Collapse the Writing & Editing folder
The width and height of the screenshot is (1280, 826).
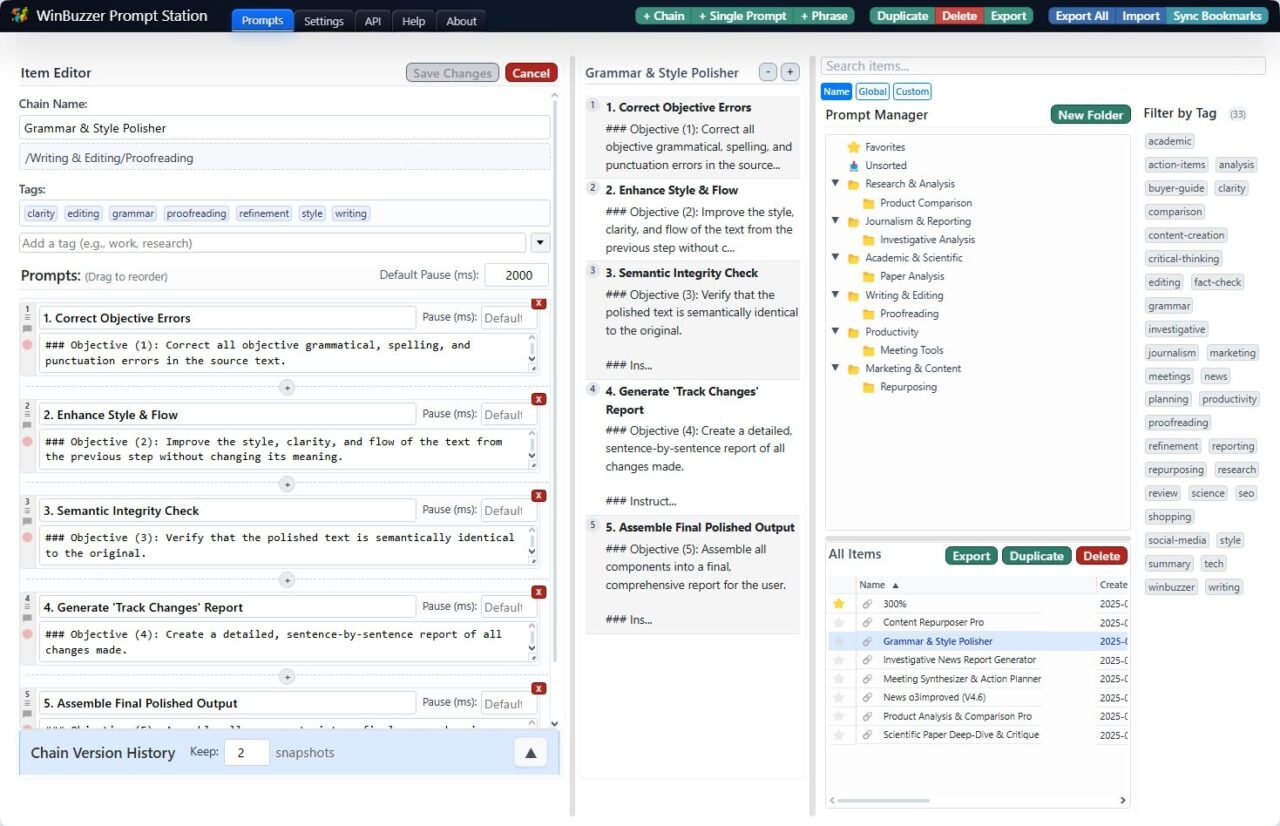point(836,295)
